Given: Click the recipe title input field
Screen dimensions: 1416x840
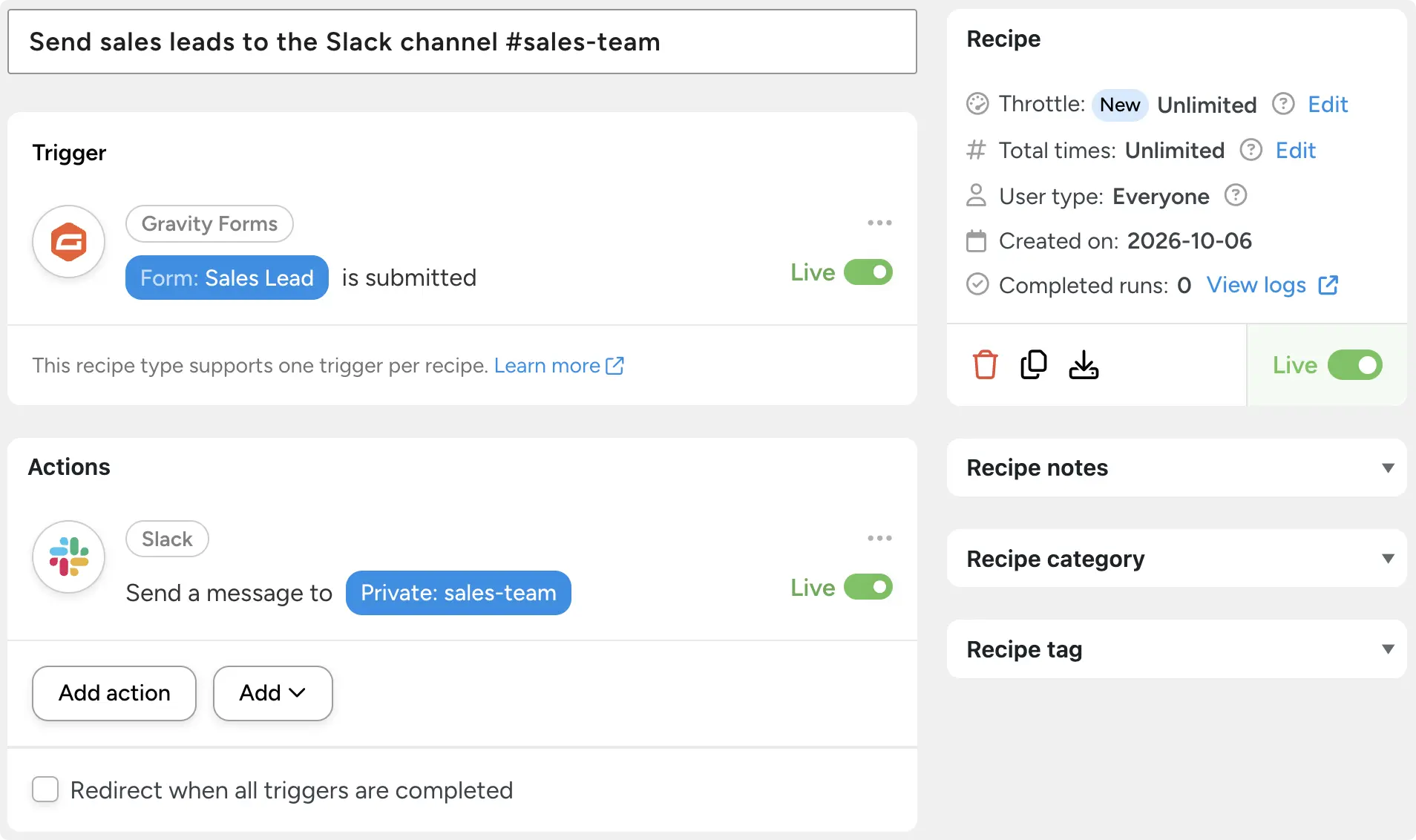Looking at the screenshot, I should point(462,42).
